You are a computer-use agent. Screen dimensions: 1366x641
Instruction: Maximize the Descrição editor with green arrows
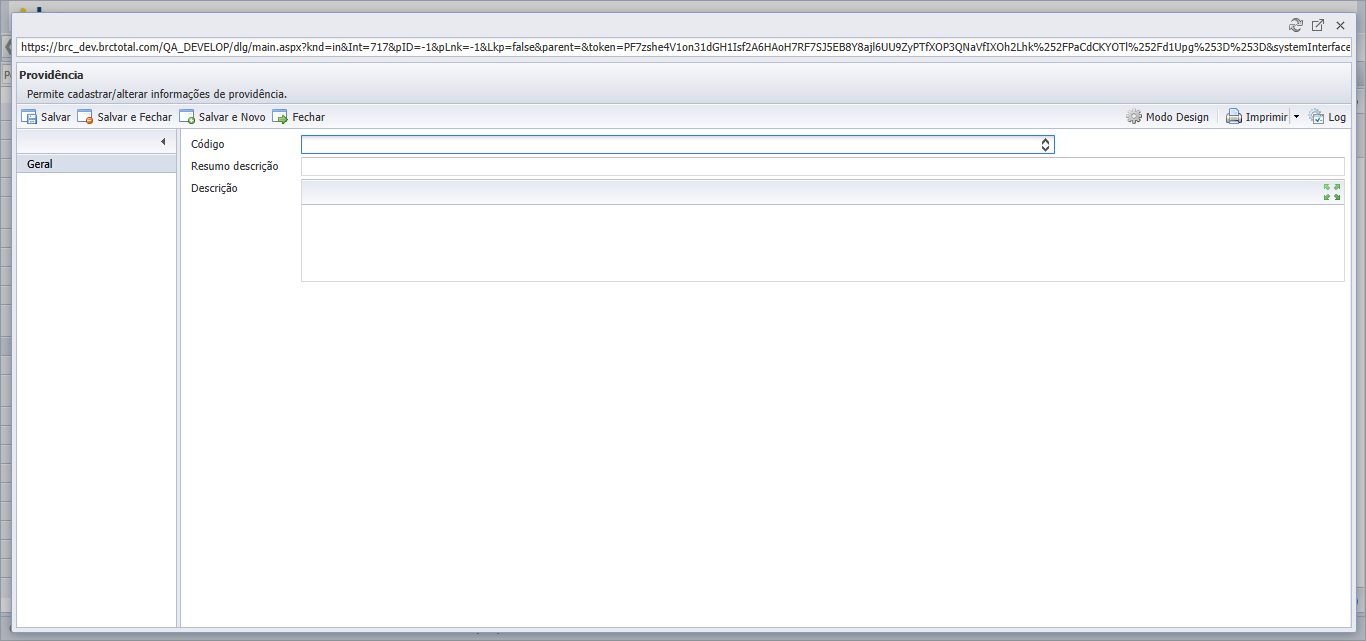point(1332,192)
